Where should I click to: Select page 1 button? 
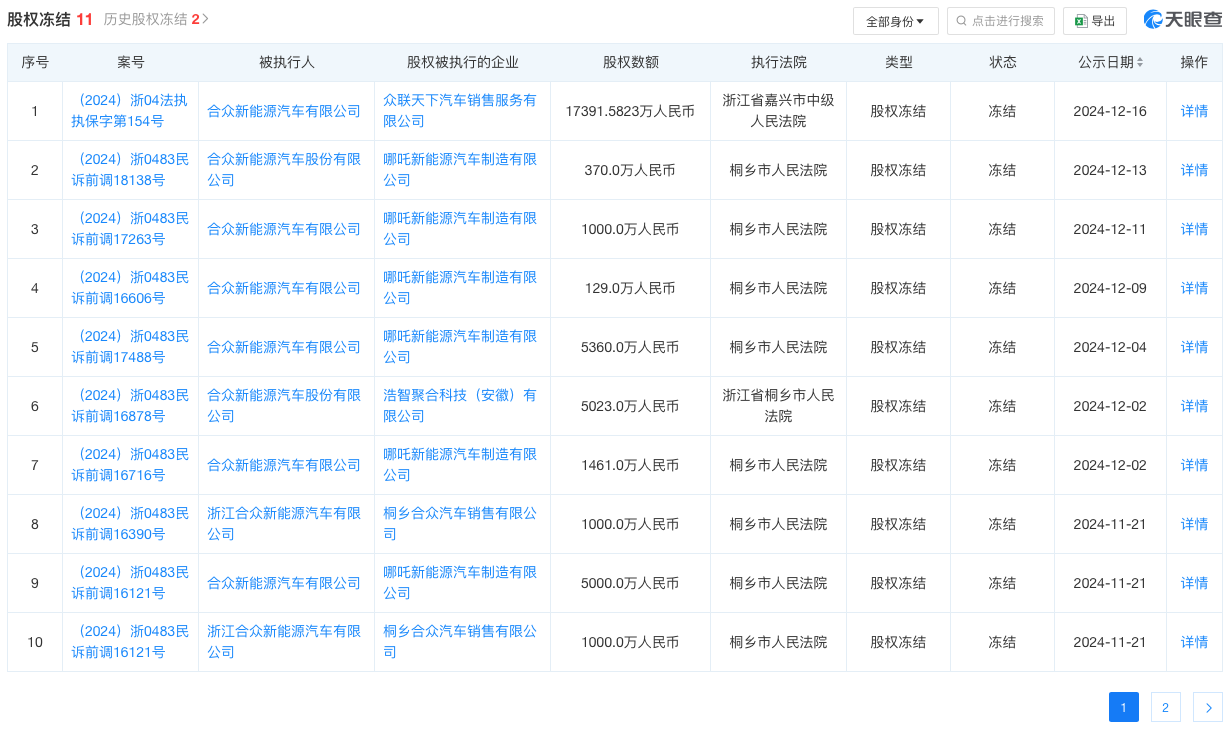tap(1123, 707)
